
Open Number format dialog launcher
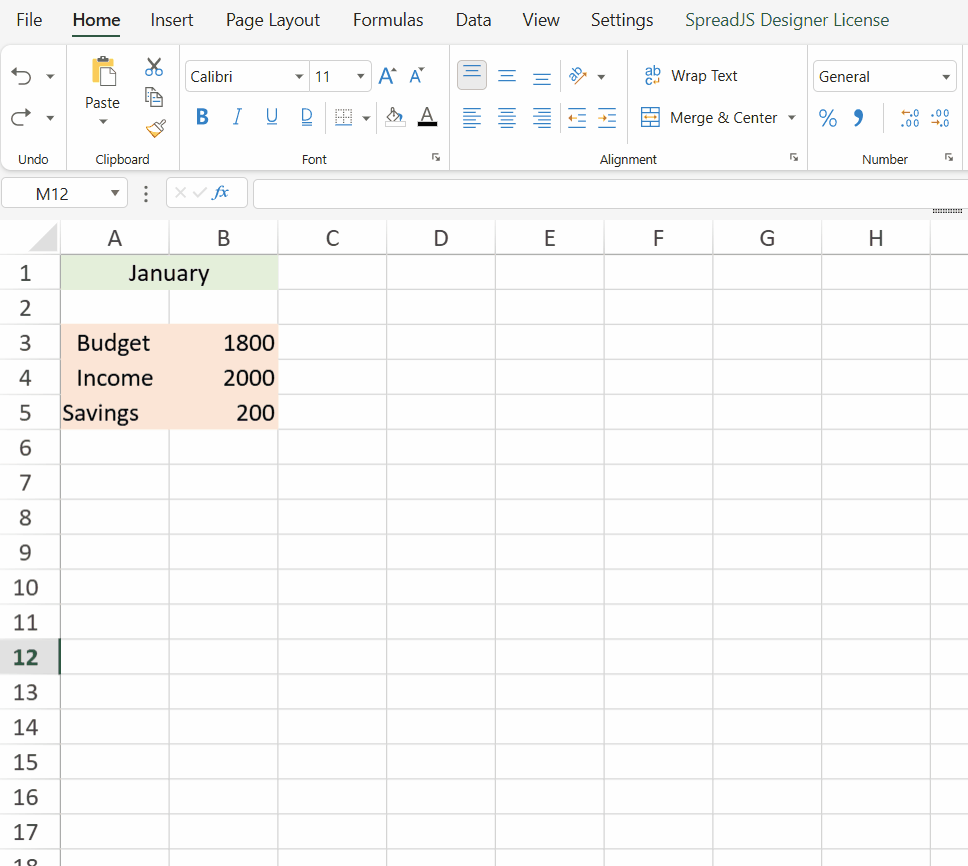[949, 157]
